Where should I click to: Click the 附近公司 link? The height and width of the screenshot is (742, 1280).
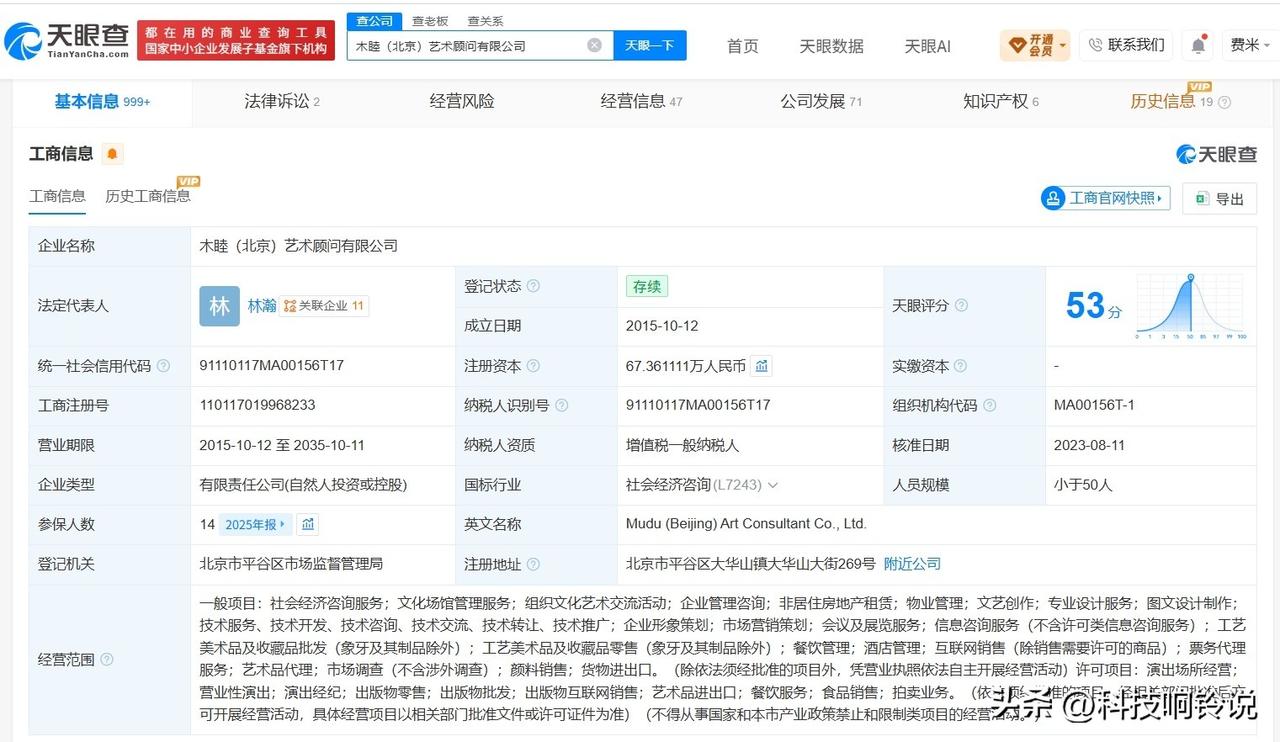(x=912, y=564)
